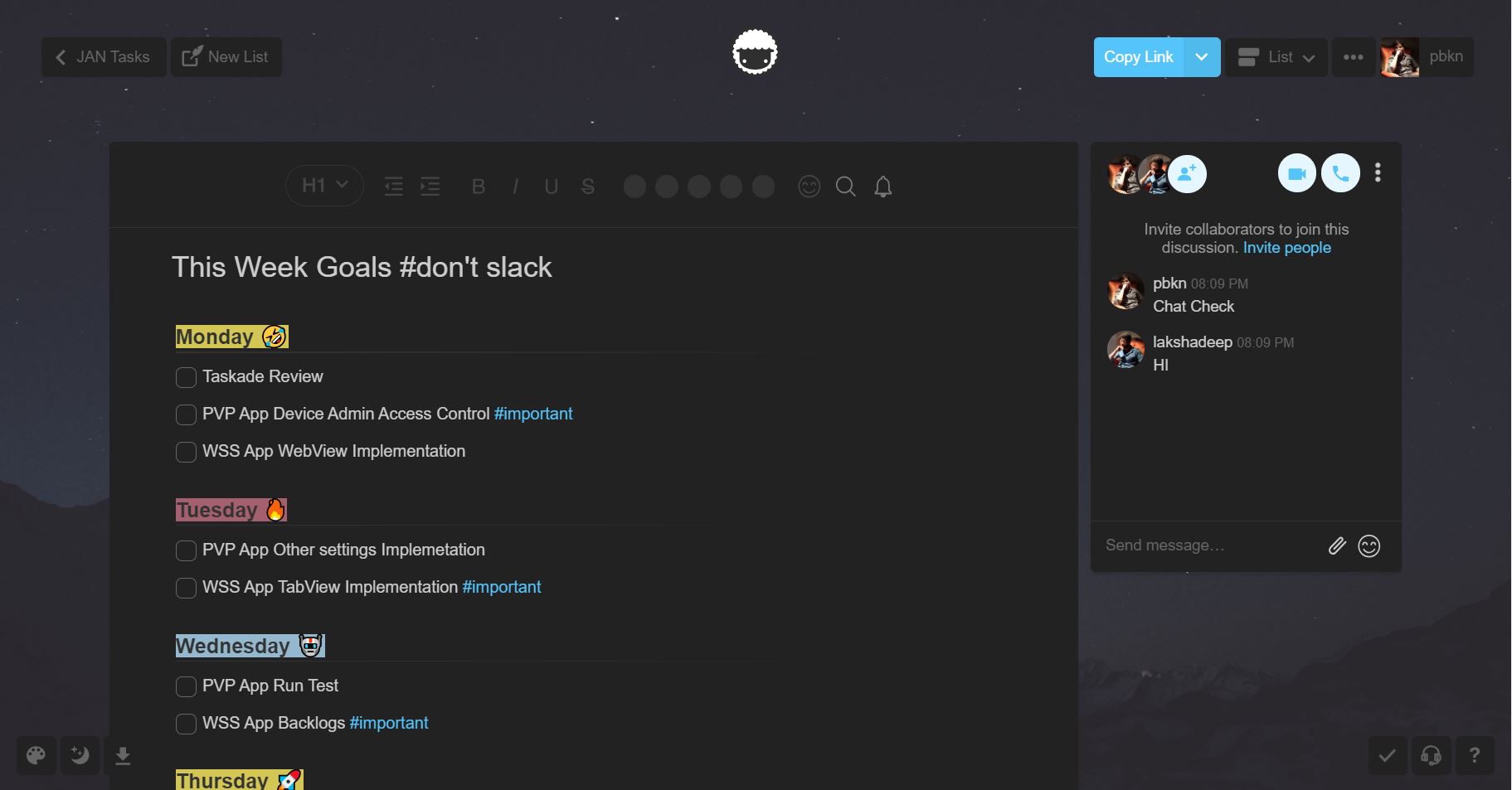The height and width of the screenshot is (790, 1512).
Task: Expand the H1 heading style dropdown
Action: (x=324, y=186)
